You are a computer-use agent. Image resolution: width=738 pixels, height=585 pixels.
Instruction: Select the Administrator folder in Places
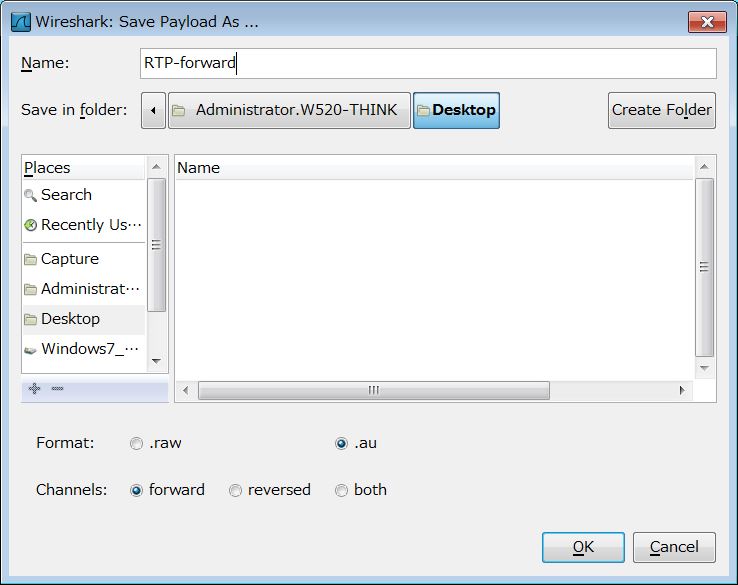84,288
